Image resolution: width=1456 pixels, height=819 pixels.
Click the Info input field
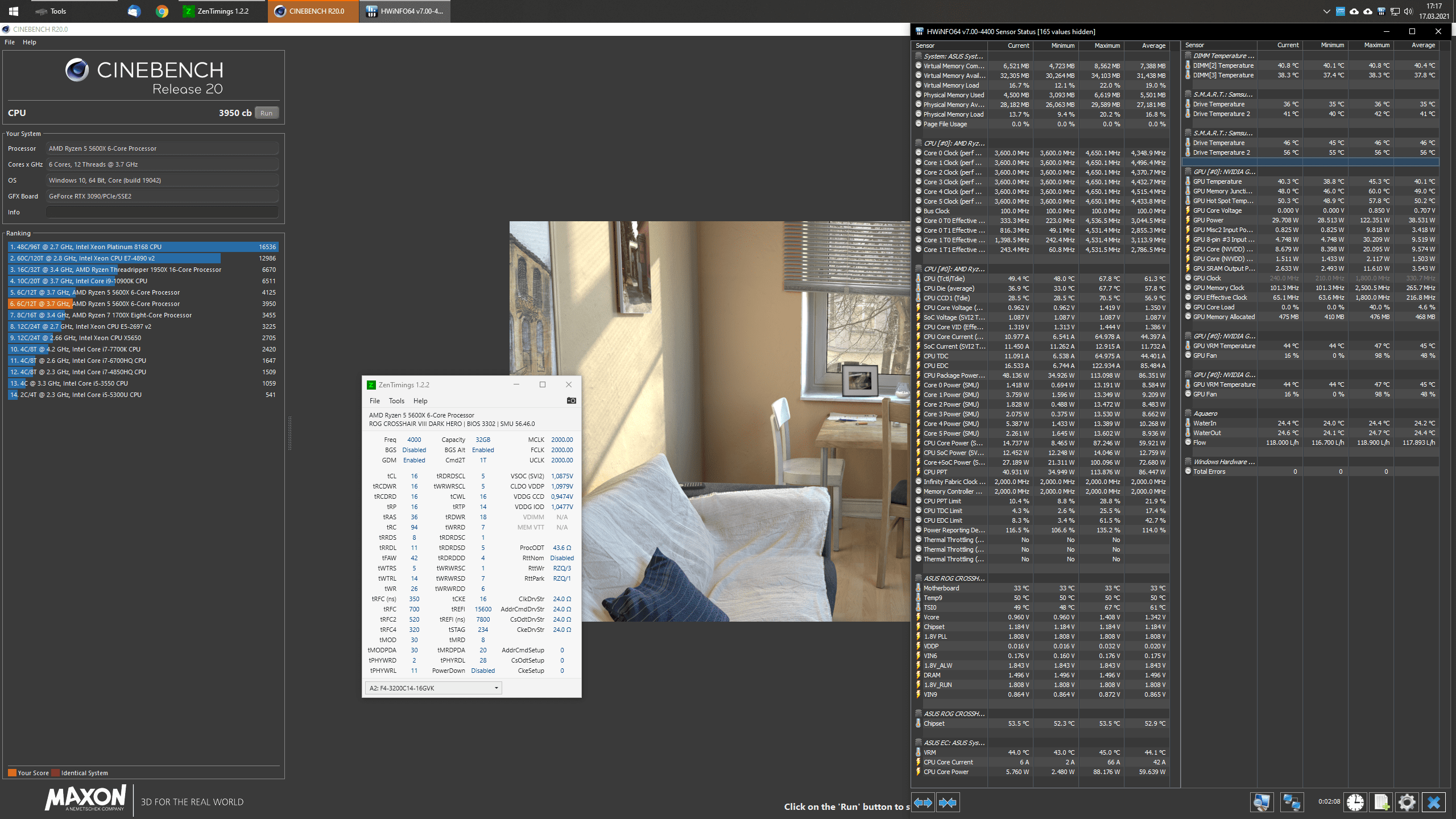(162, 212)
